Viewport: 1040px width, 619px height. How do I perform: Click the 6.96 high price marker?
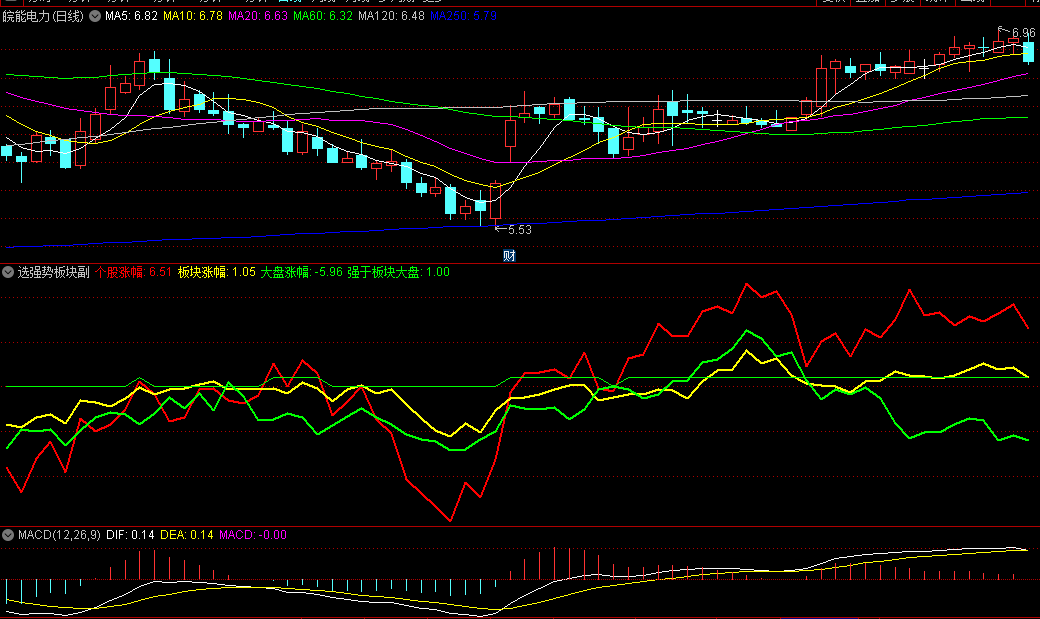(1023, 33)
